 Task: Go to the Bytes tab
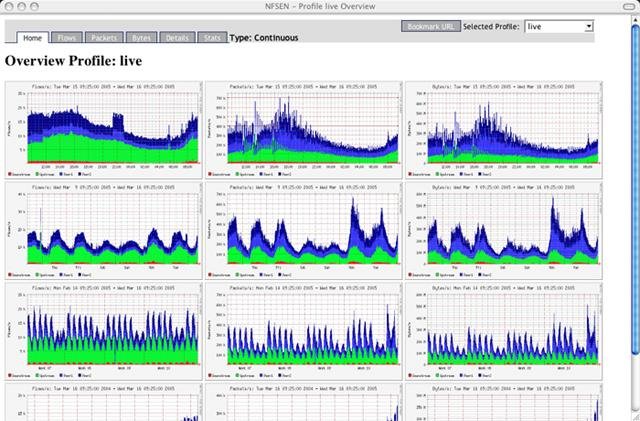pos(141,38)
